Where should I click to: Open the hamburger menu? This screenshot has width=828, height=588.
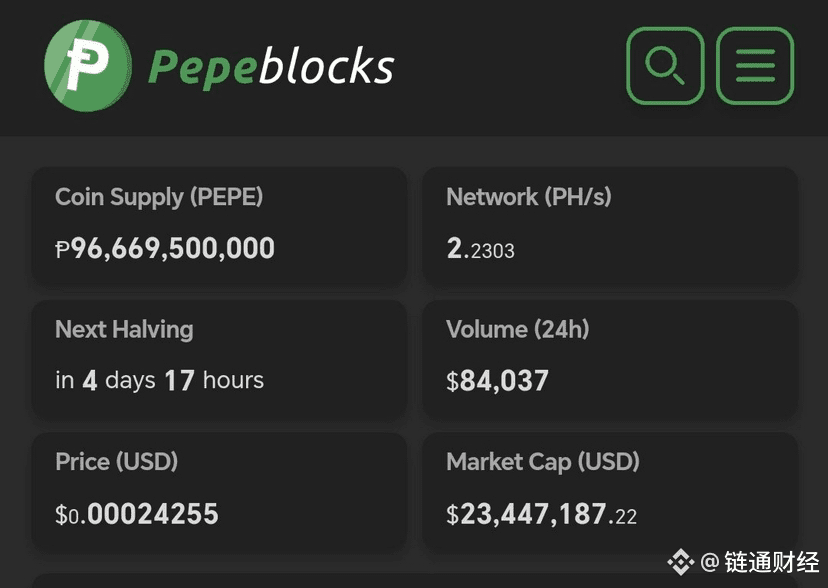click(755, 66)
